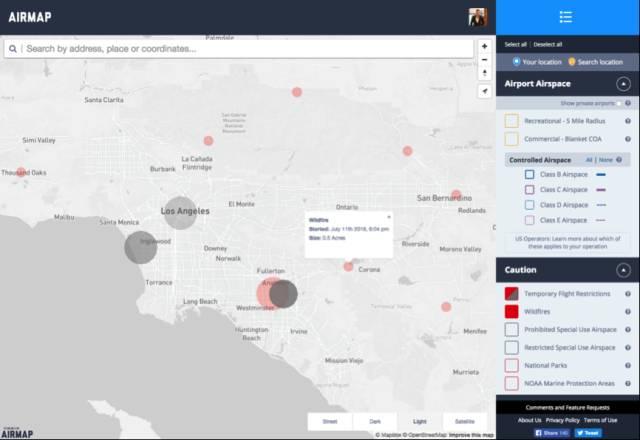Click help icon next to Temporary Flight Restrictions

tap(627, 293)
